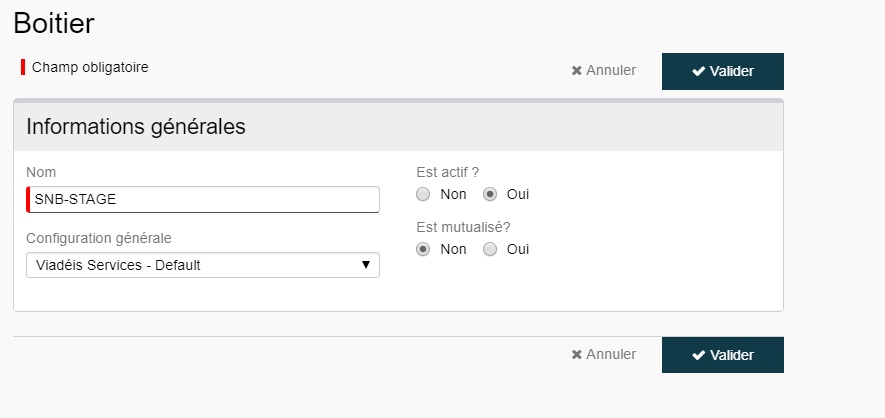Screen dimensions: 885x418
Task: Click the Boitier page heading
Action: [54, 24]
